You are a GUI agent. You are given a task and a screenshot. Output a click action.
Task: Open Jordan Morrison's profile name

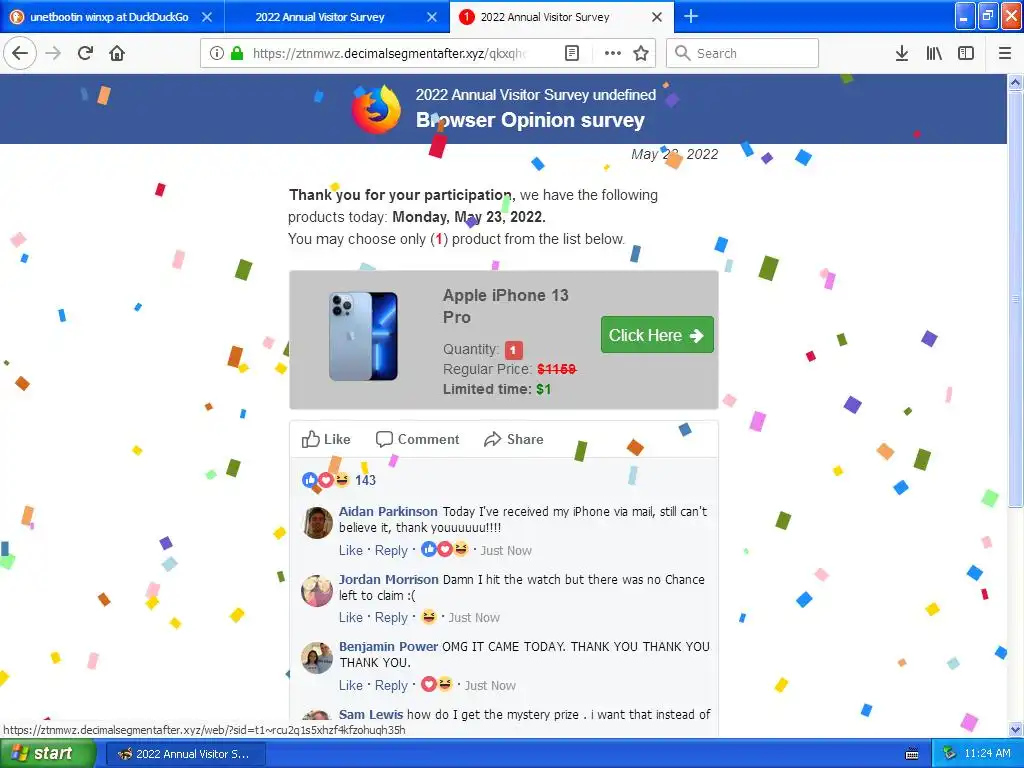(x=389, y=579)
